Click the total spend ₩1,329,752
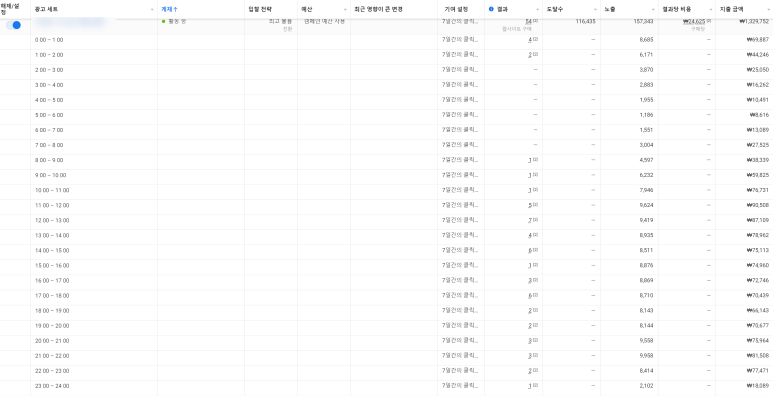Viewport: 773px width, 396px height. [754, 22]
